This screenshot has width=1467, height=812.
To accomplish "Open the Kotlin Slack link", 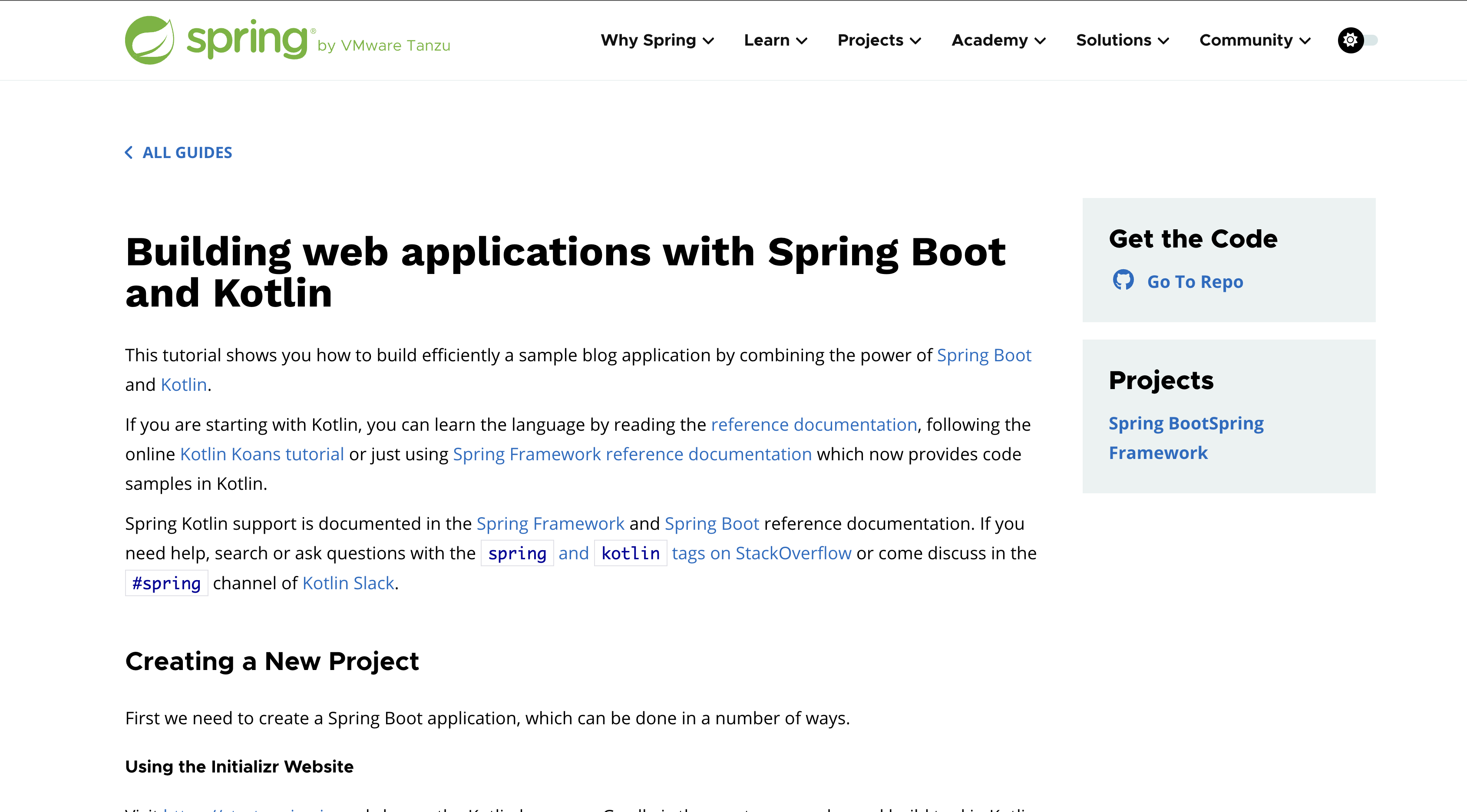I will pos(349,583).
